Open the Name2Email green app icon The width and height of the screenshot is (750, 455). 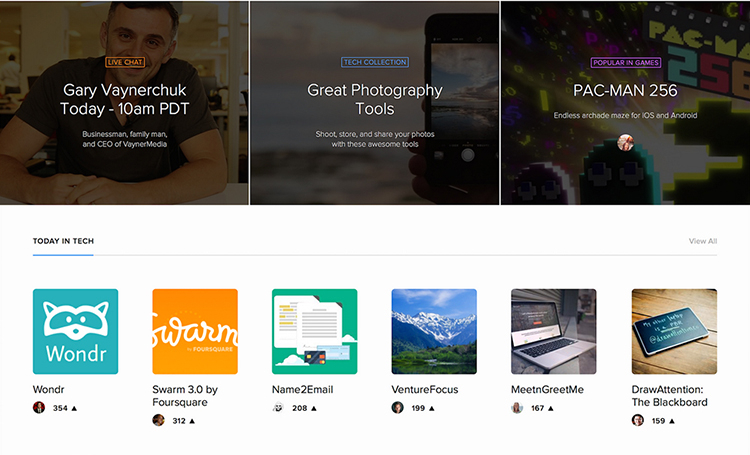pos(314,331)
